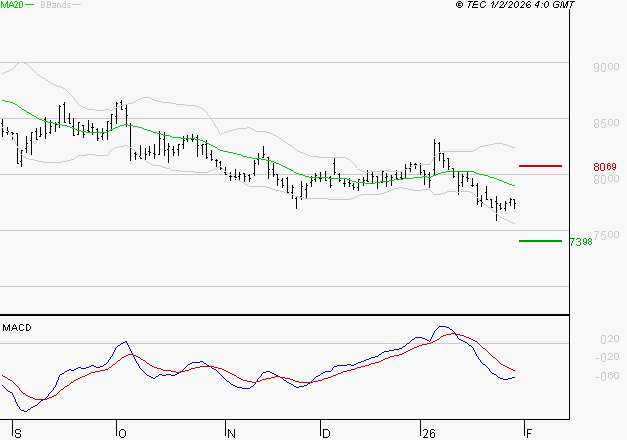Click the F month label on the time axis
This screenshot has width=627, height=440.
pos(529,434)
